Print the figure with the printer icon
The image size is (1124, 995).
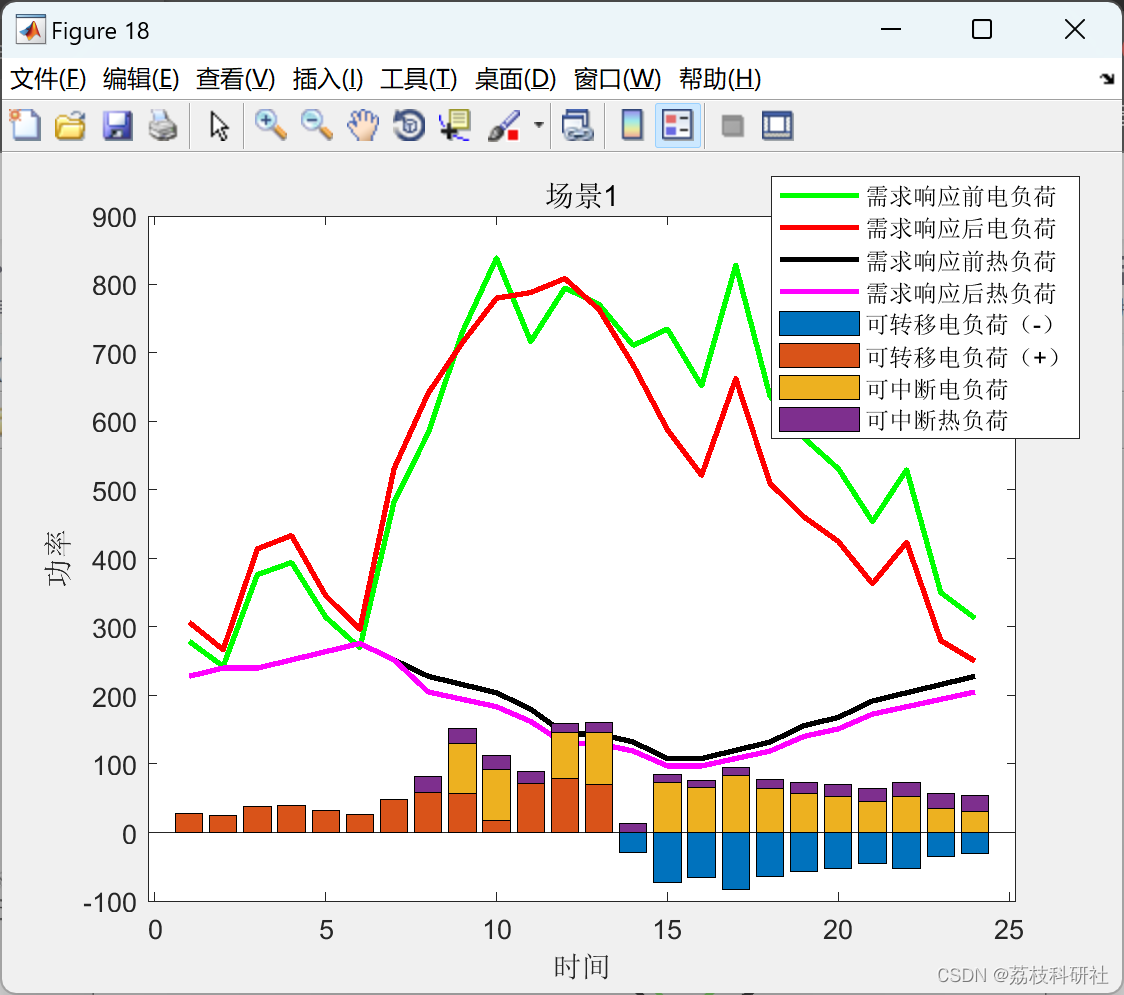[163, 125]
